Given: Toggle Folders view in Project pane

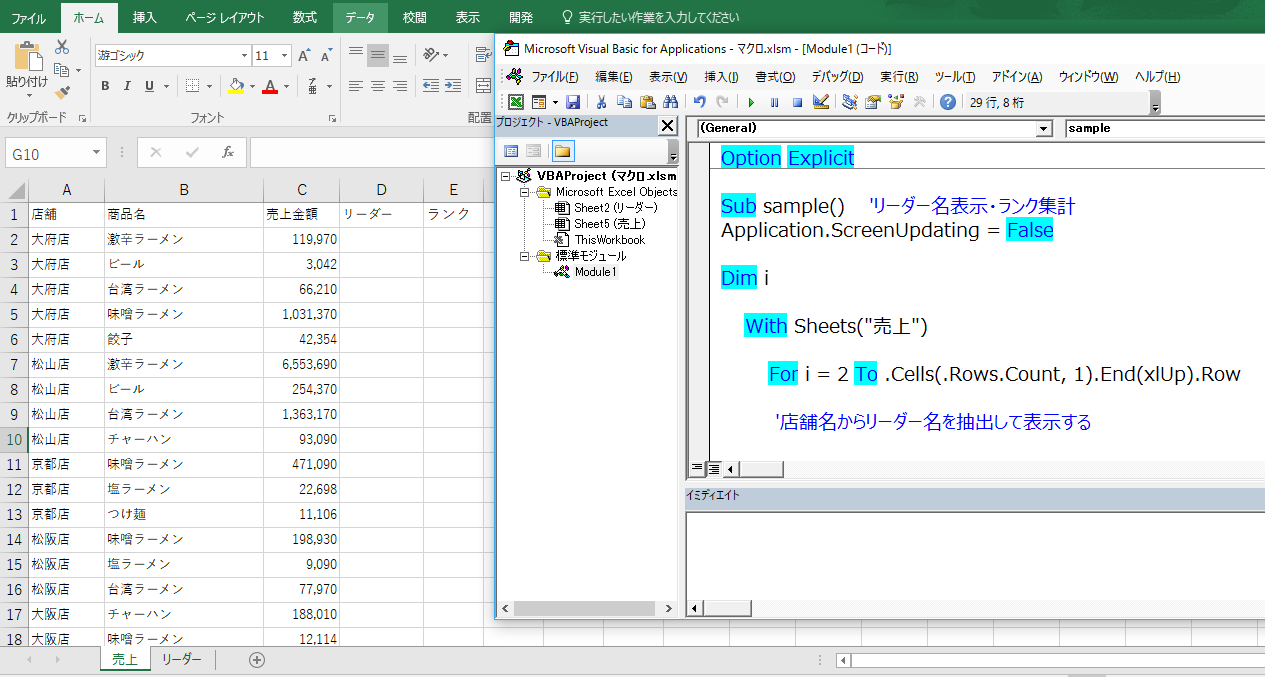Looking at the screenshot, I should coord(562,151).
